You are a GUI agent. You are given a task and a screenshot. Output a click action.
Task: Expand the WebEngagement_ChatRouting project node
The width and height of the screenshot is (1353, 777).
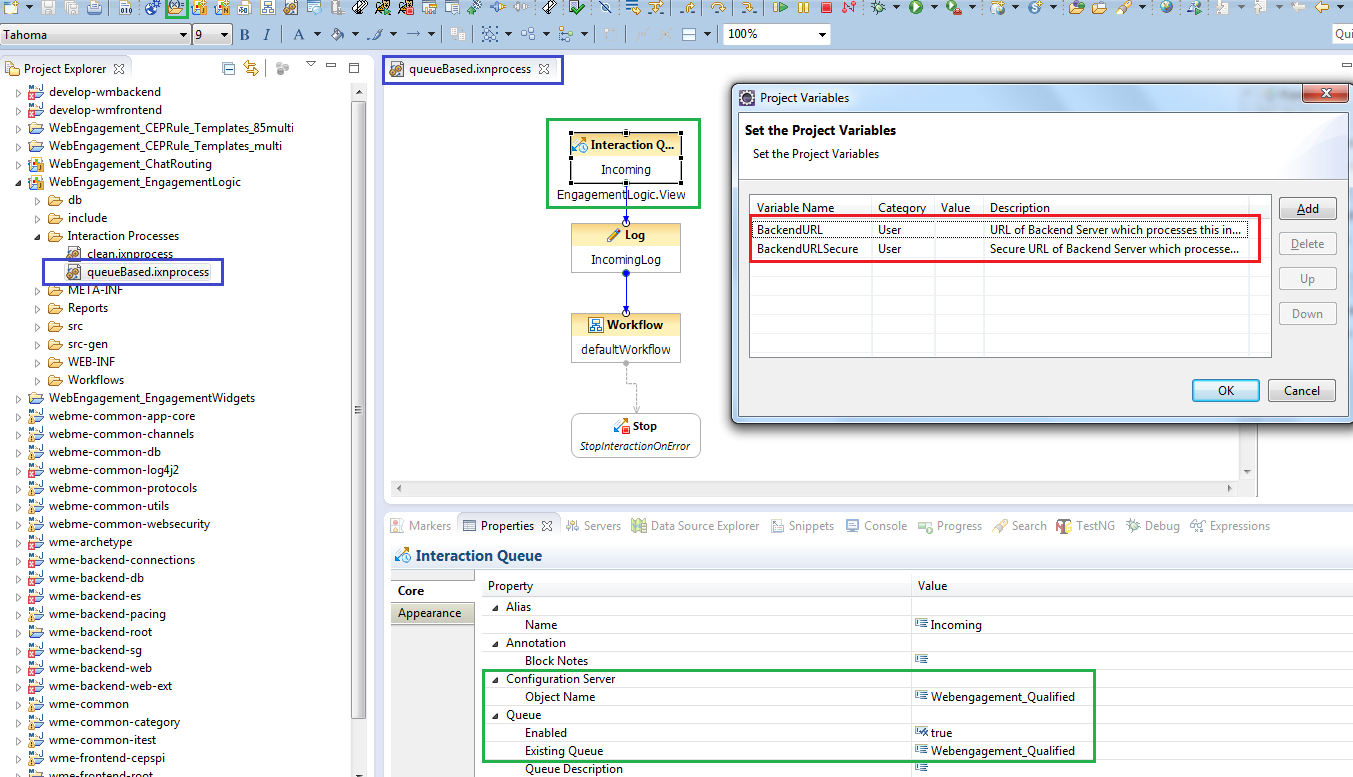pos(18,164)
